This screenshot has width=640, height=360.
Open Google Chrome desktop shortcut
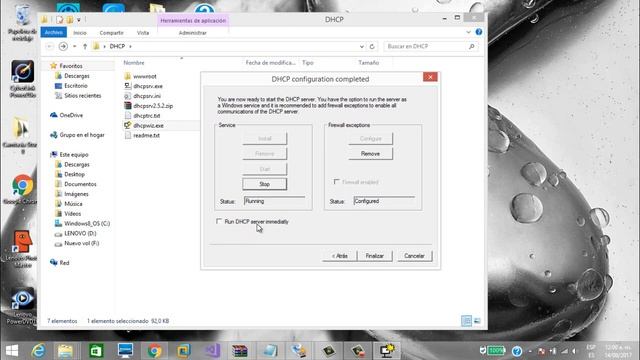(x=22, y=190)
